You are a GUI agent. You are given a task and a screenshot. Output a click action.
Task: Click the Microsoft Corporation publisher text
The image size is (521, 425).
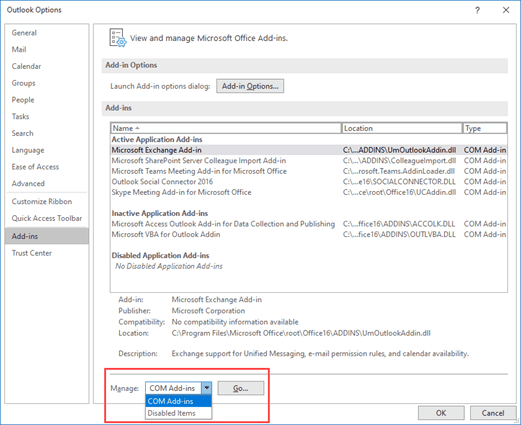(208, 311)
